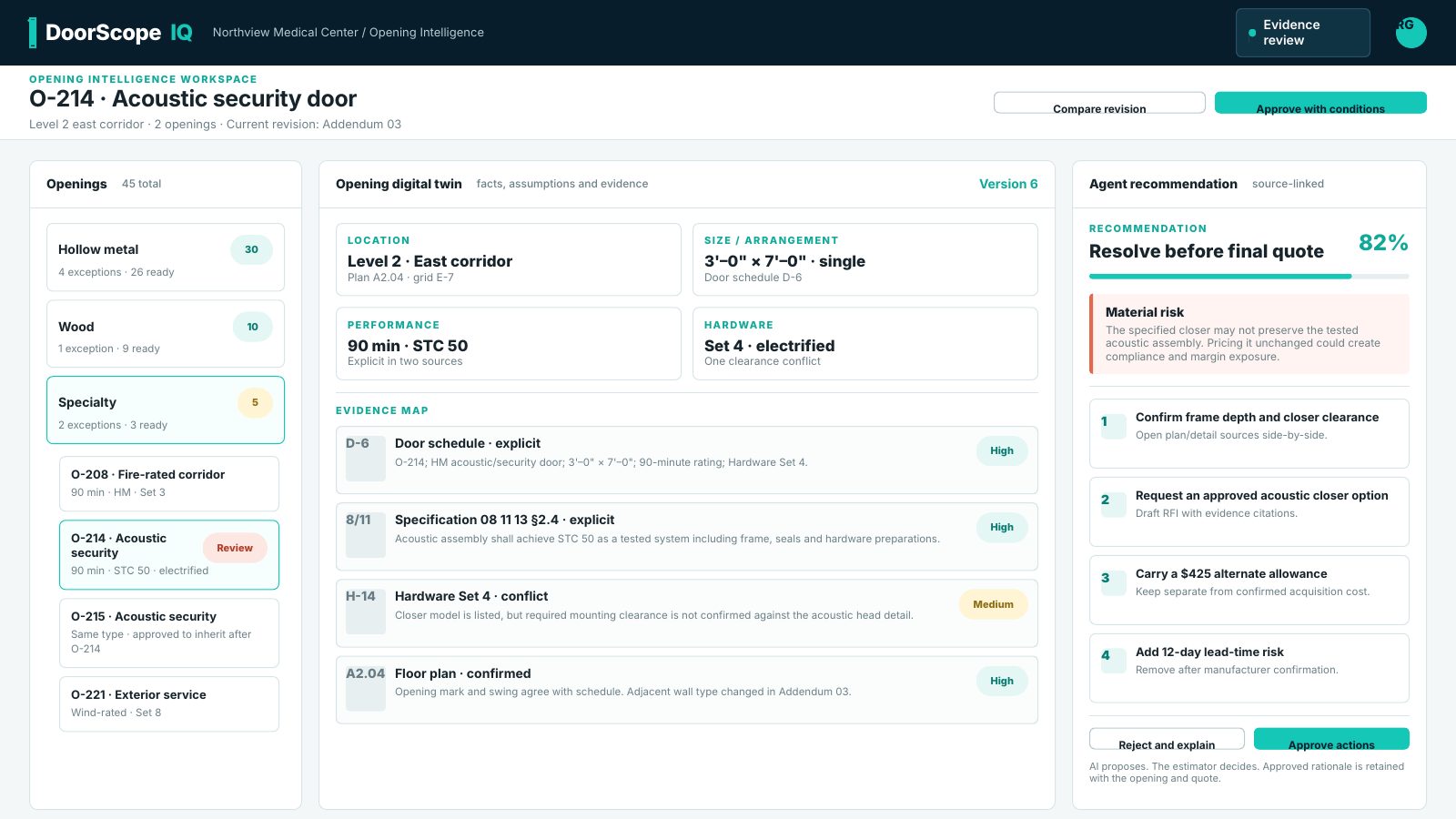Open O-214 Acoustic security opening

(169, 555)
